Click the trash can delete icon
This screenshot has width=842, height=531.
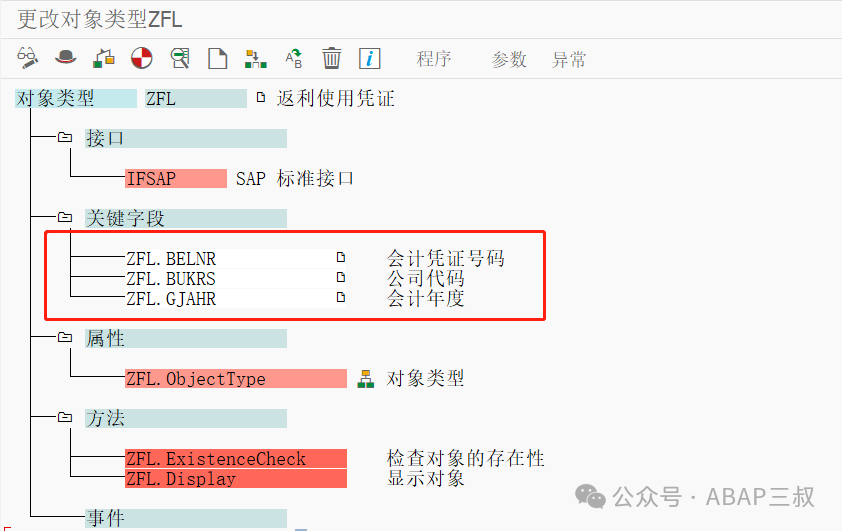click(331, 58)
